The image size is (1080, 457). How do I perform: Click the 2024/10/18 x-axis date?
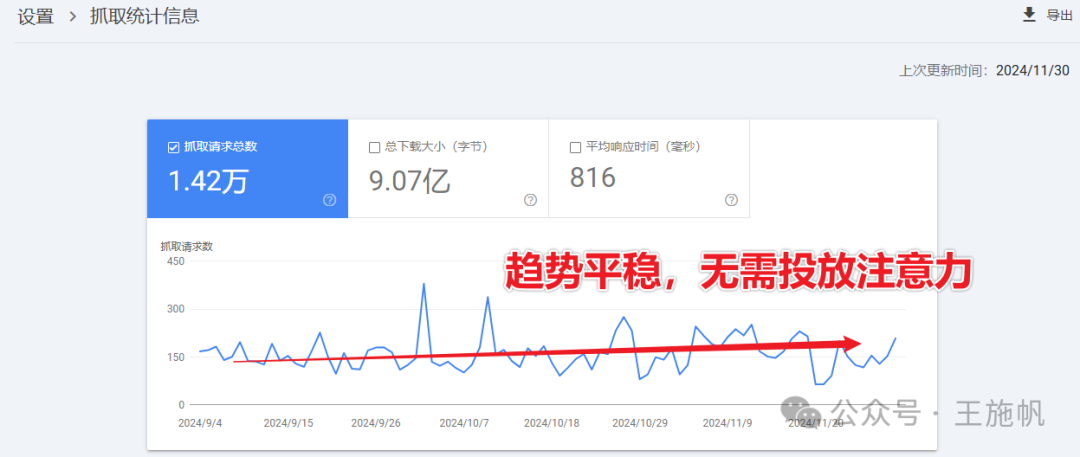click(x=551, y=423)
